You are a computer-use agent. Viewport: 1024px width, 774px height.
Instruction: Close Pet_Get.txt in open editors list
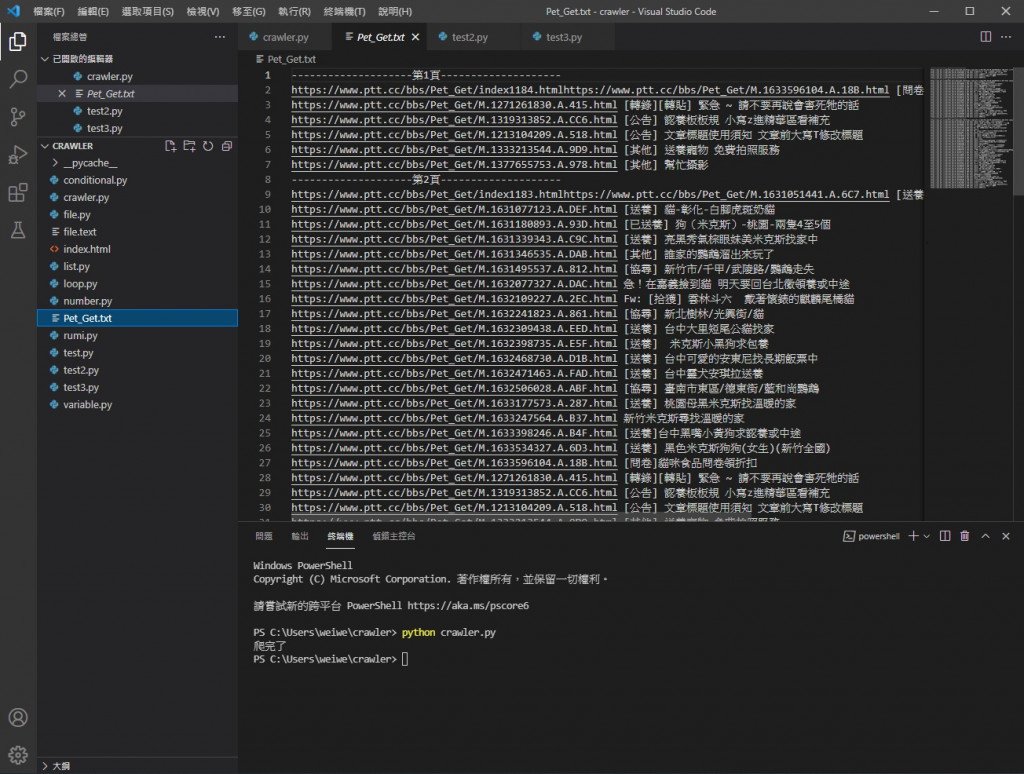tap(62, 93)
